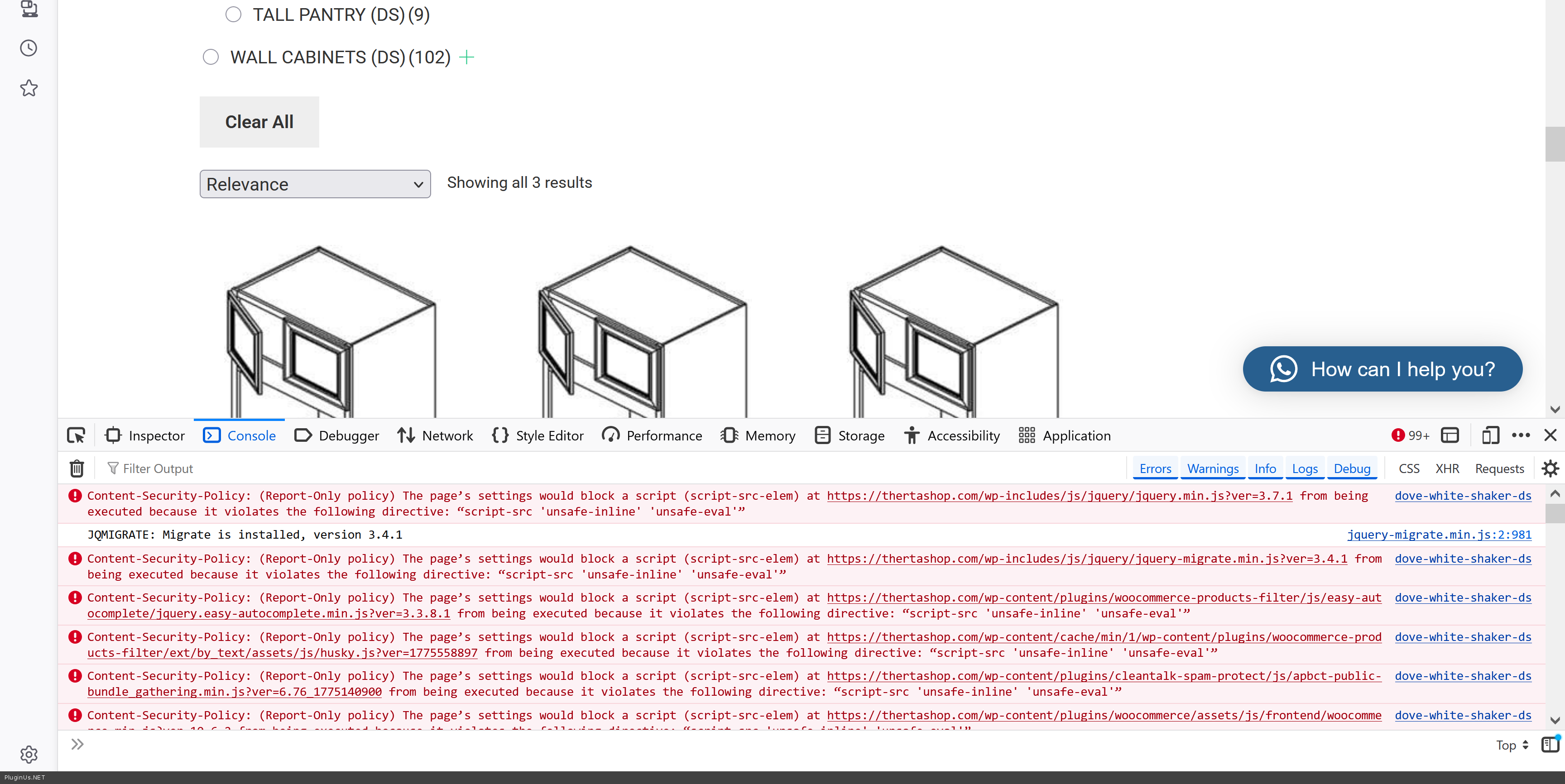Screen dimensions: 1565x784
Task: Select TALL PANTRY (DS) radio button
Action: 233,14
